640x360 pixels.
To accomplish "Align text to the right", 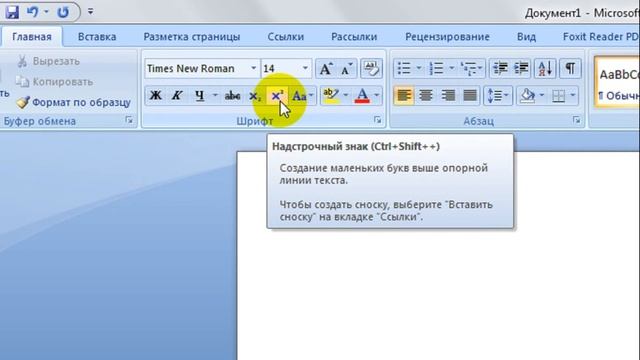I will point(448,96).
